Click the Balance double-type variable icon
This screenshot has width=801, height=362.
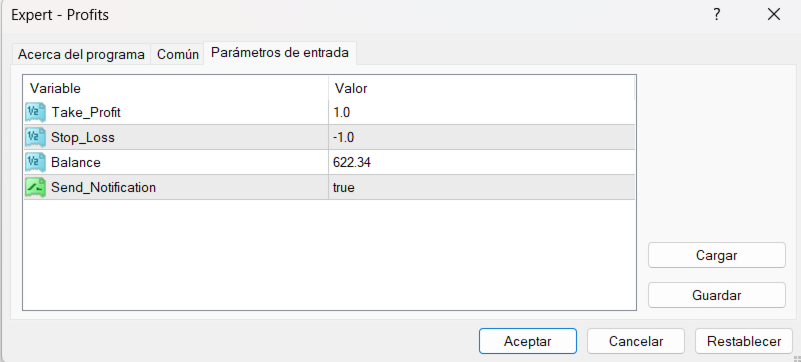35,162
